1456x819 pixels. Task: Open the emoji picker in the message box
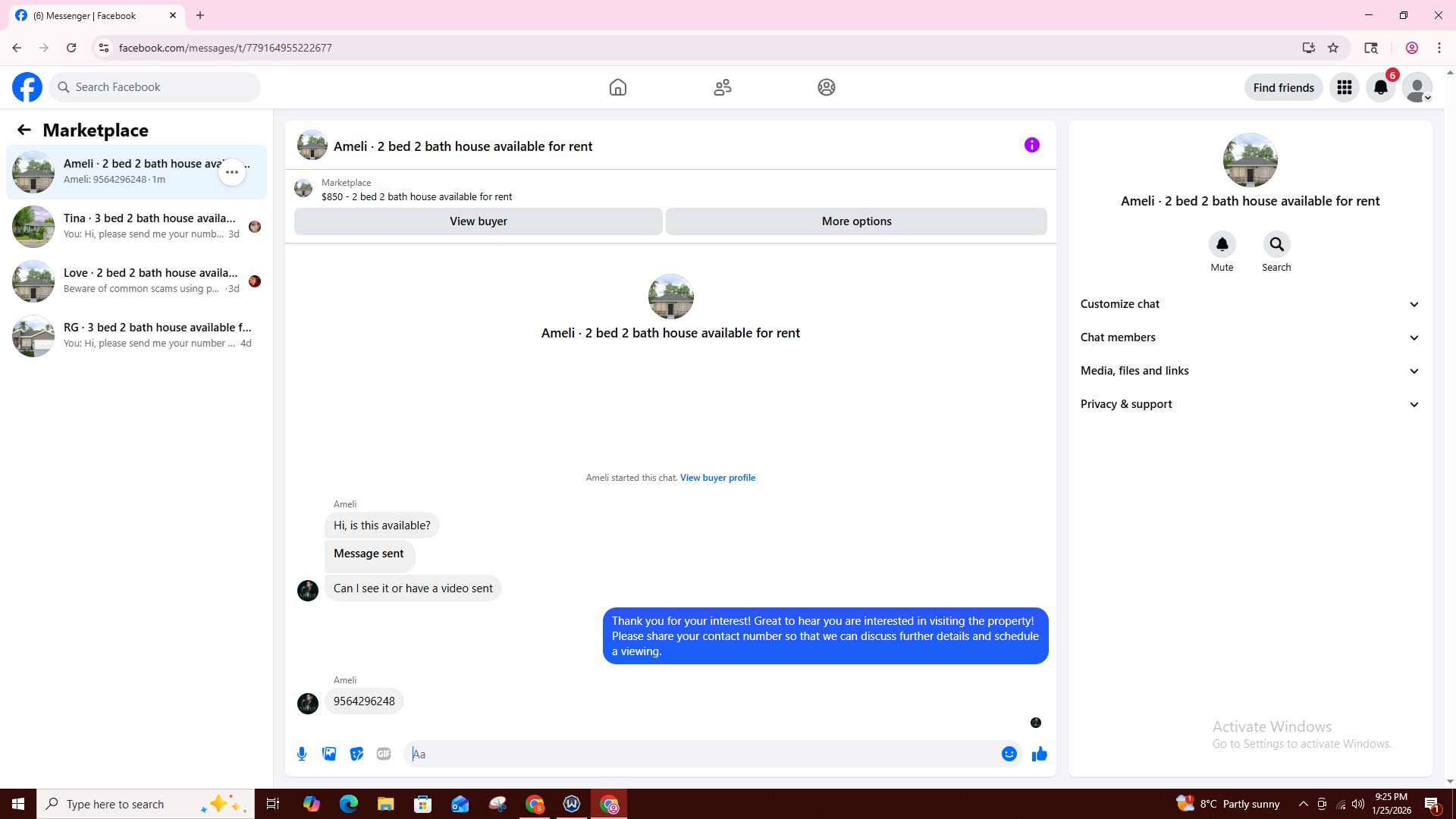[1009, 754]
